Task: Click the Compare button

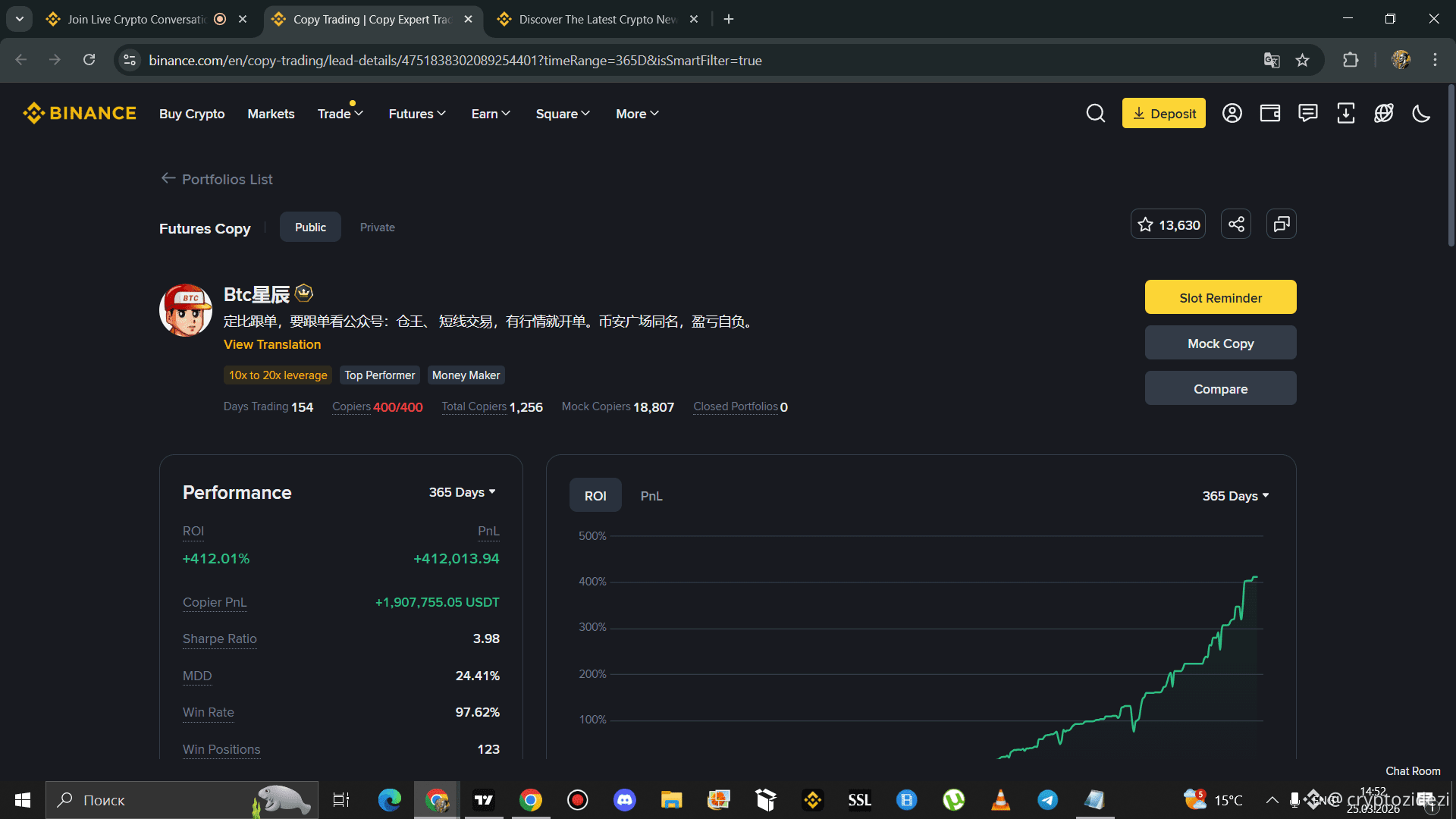Action: [x=1221, y=388]
